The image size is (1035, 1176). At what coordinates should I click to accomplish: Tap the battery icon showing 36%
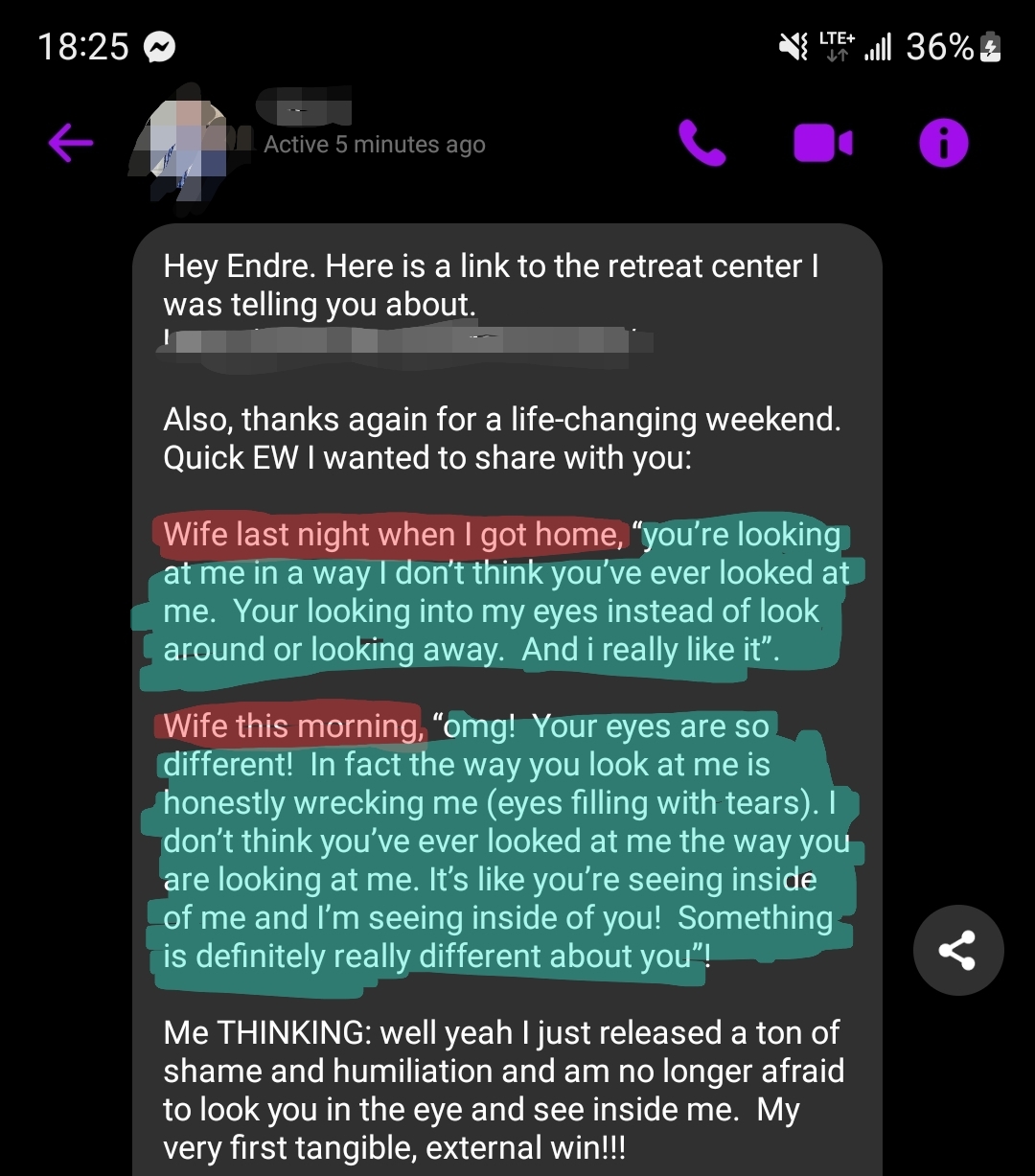992,46
